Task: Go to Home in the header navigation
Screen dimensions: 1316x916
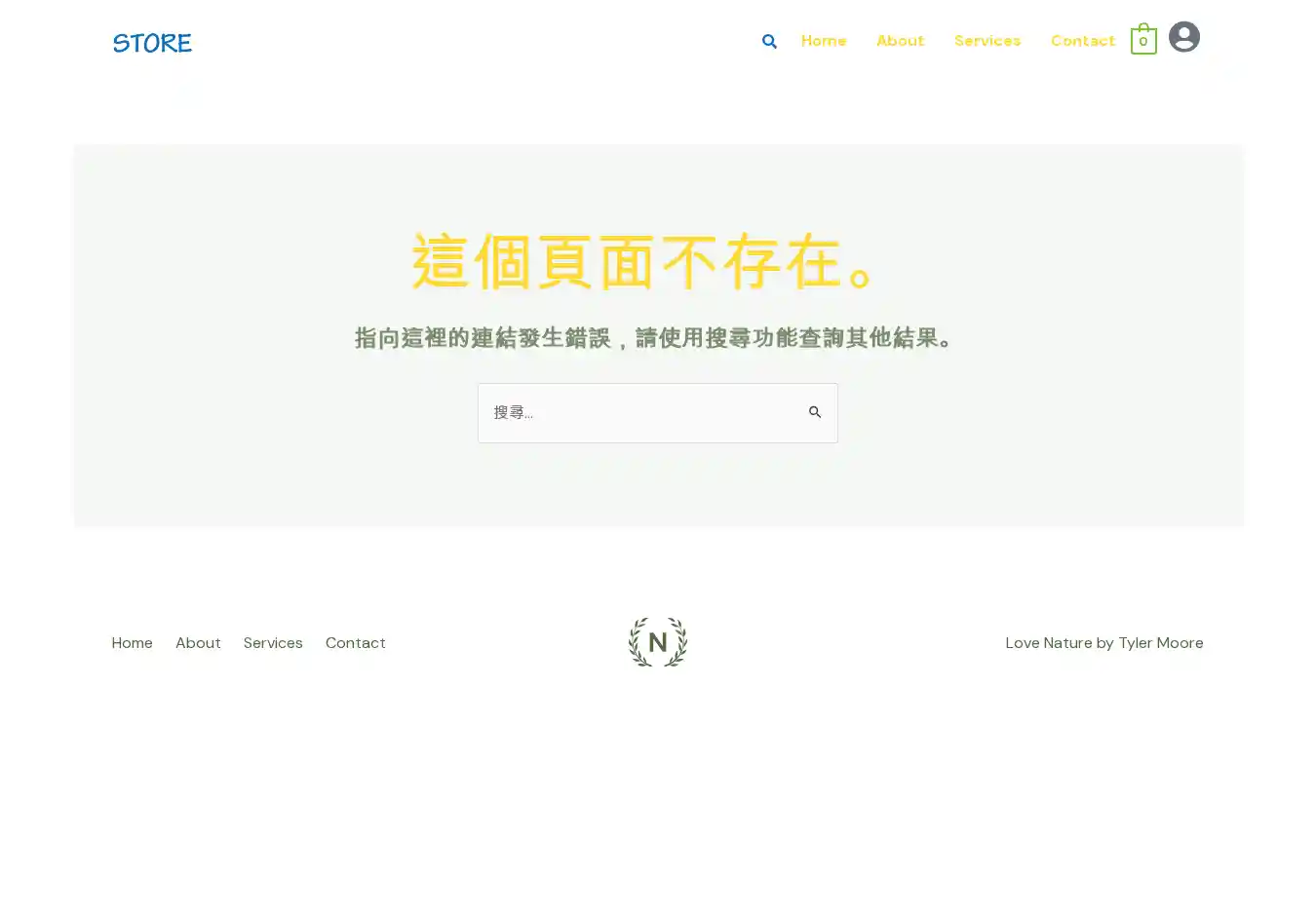Action: [x=824, y=41]
